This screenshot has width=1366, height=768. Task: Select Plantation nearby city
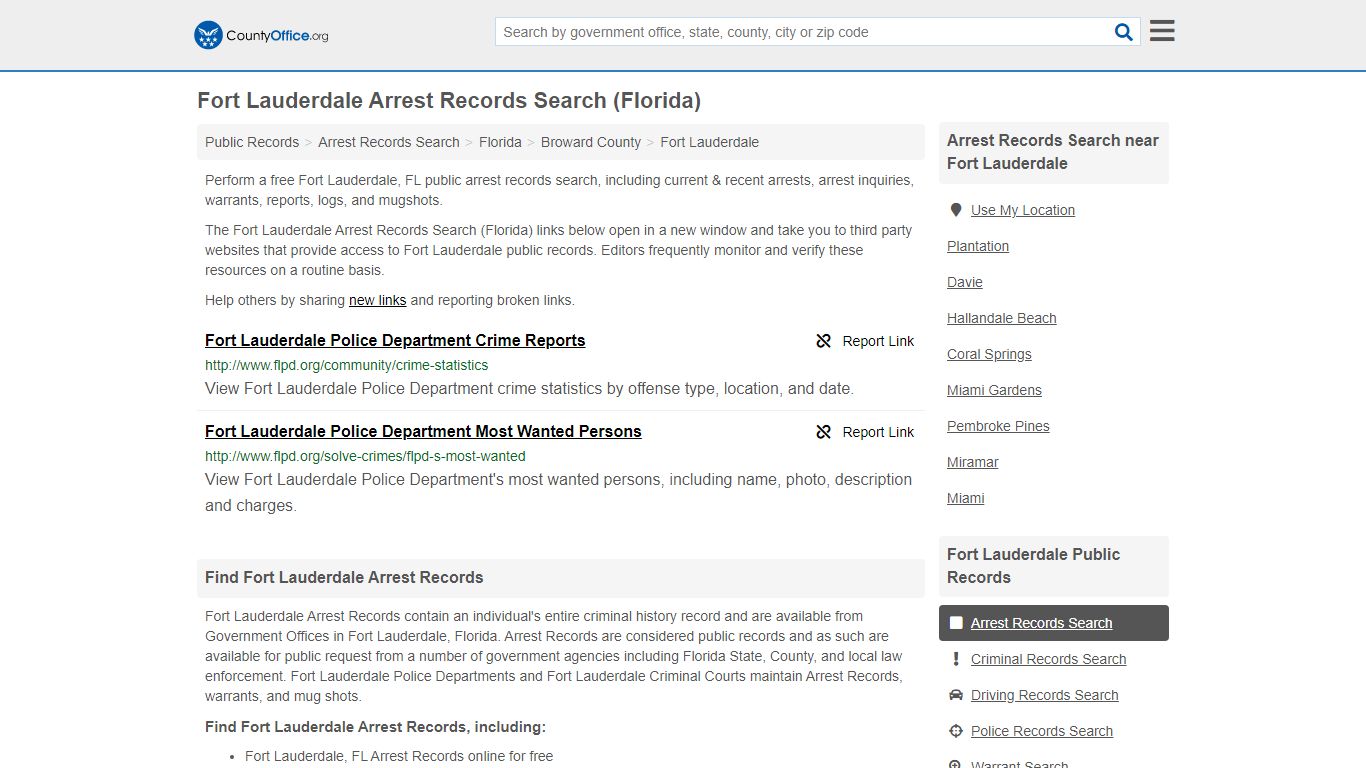point(978,246)
